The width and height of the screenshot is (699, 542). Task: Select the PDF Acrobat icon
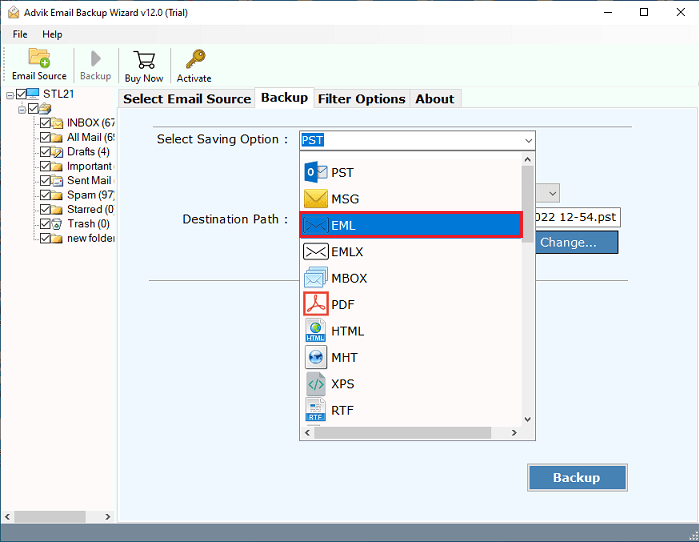tap(316, 304)
